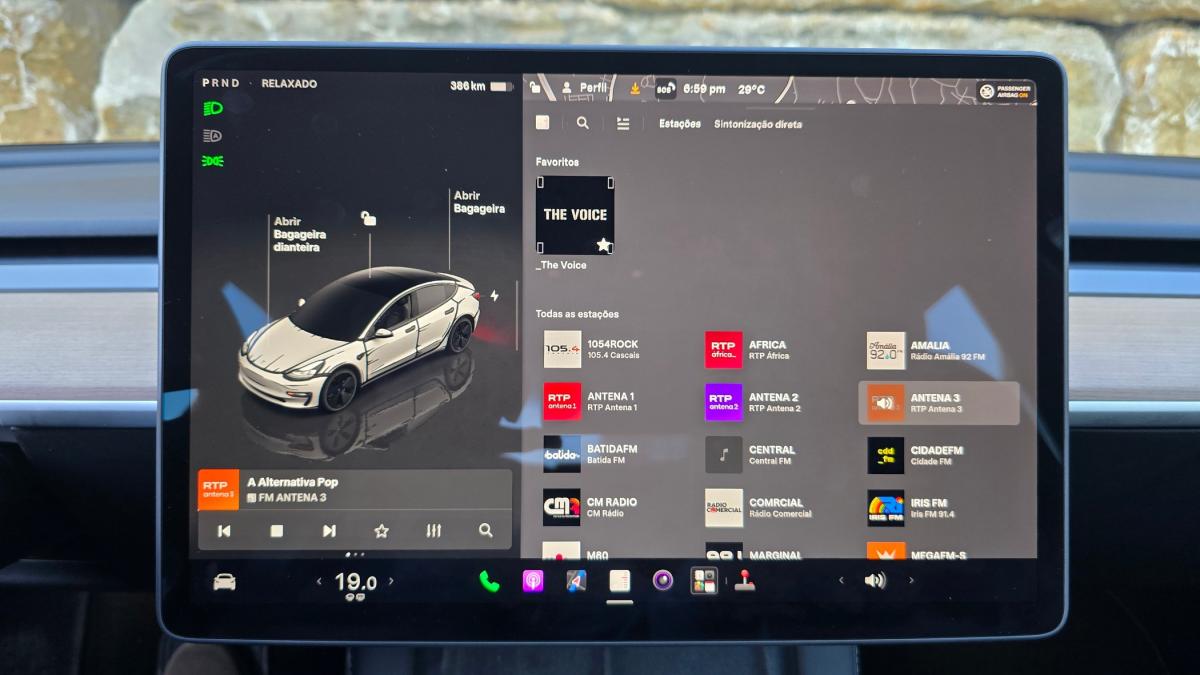Tap the software download arrow icon
The height and width of the screenshot is (675, 1200).
[635, 88]
